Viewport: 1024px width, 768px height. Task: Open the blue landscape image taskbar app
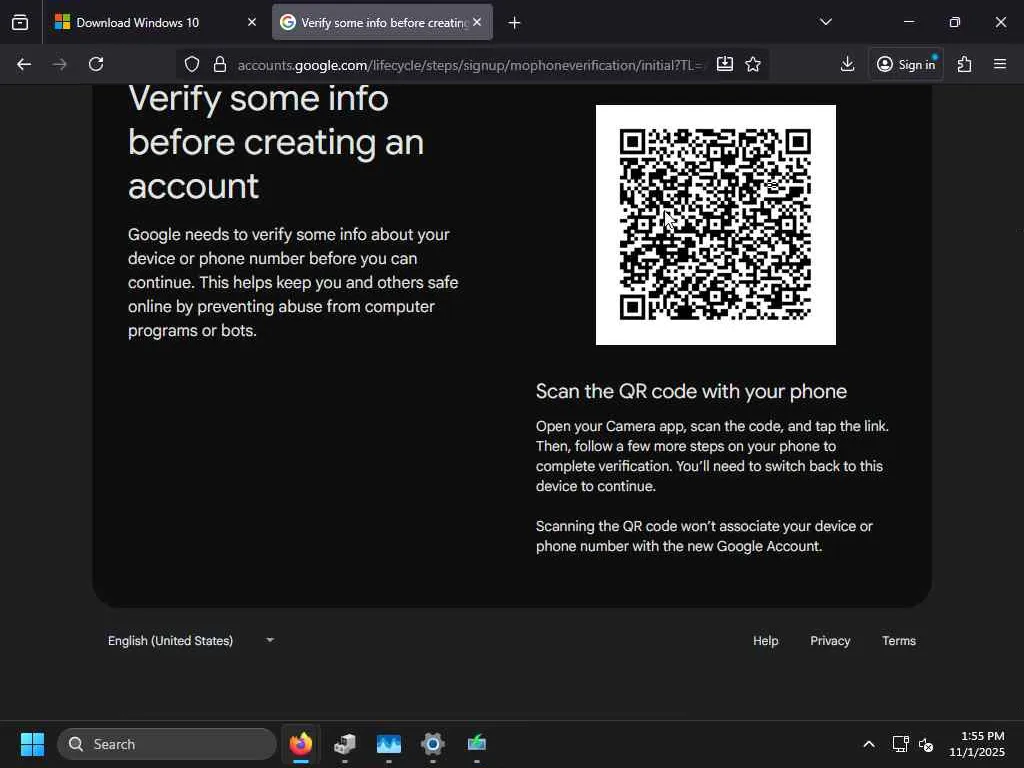[389, 744]
